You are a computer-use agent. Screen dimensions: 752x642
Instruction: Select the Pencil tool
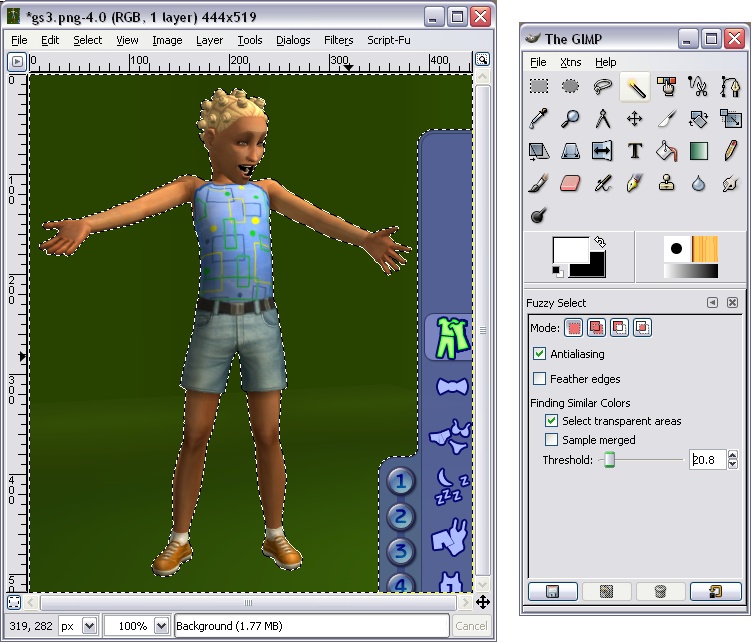(729, 151)
